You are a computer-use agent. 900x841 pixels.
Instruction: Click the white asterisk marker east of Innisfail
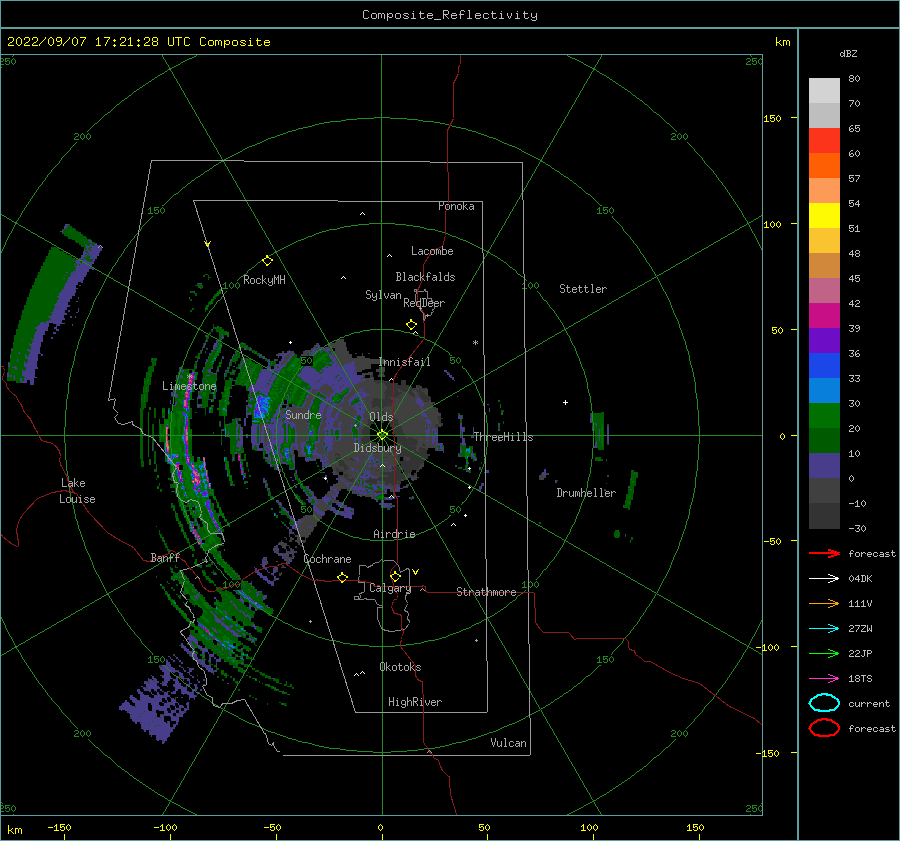pyautogui.click(x=475, y=343)
